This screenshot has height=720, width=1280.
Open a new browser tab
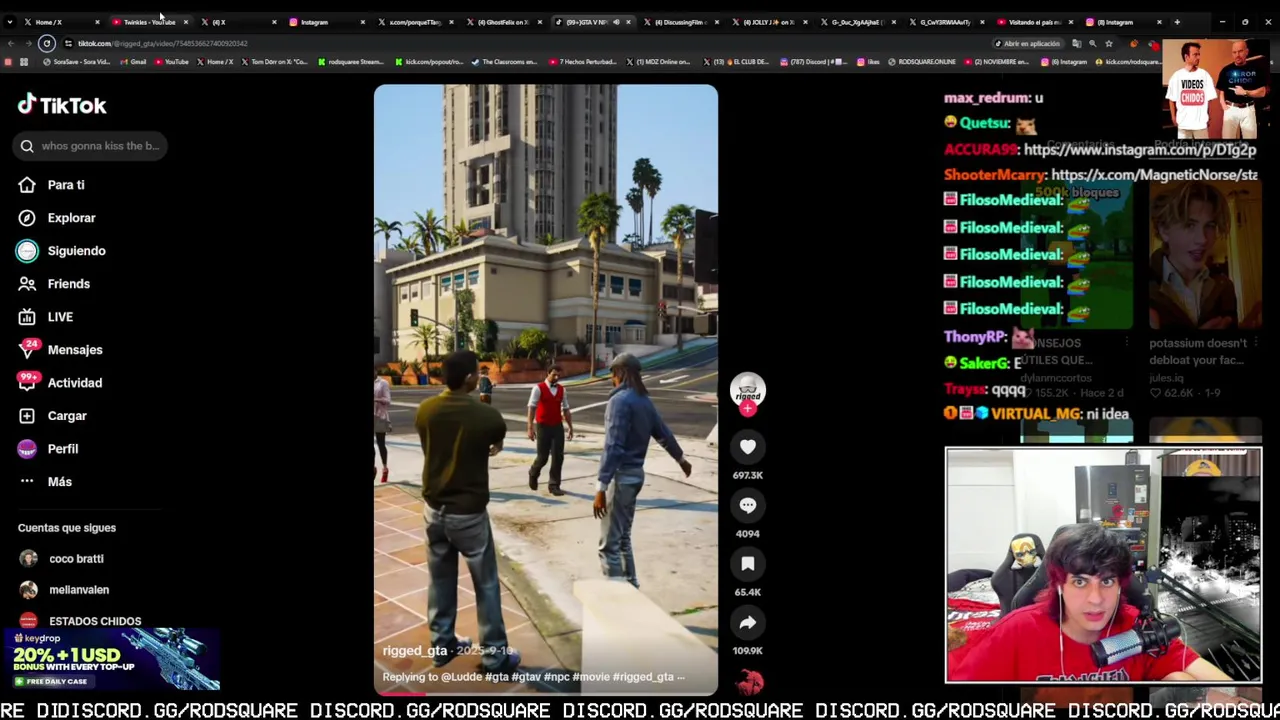(1177, 22)
